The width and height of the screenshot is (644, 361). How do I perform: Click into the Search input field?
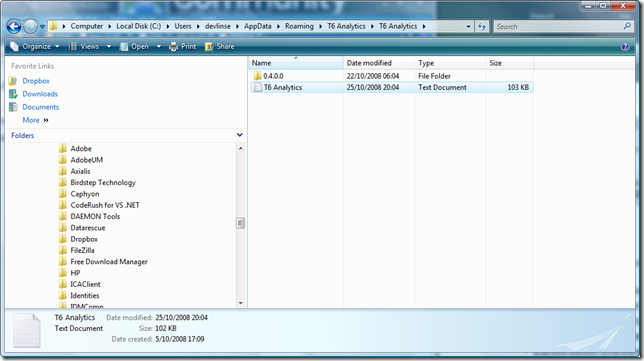tap(558, 26)
